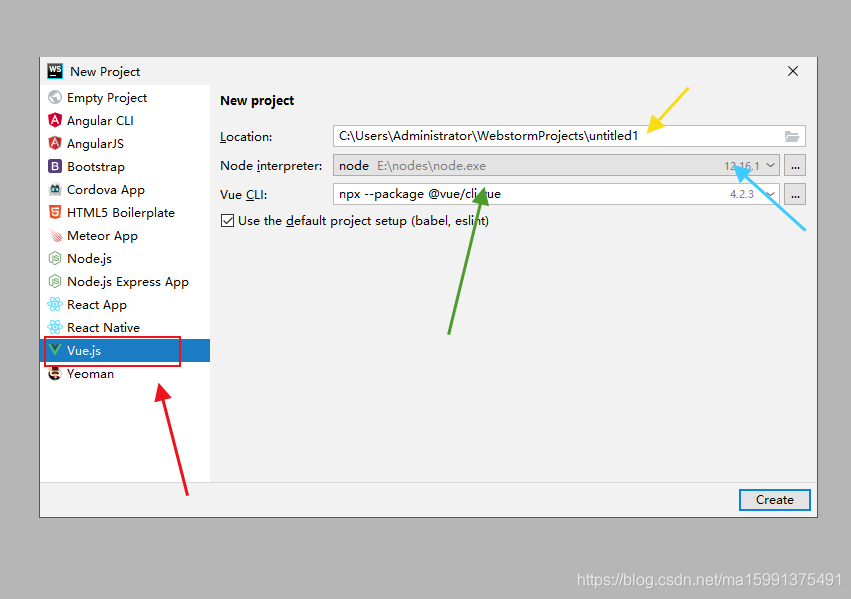
Task: Click the Location label
Action: 246,137
